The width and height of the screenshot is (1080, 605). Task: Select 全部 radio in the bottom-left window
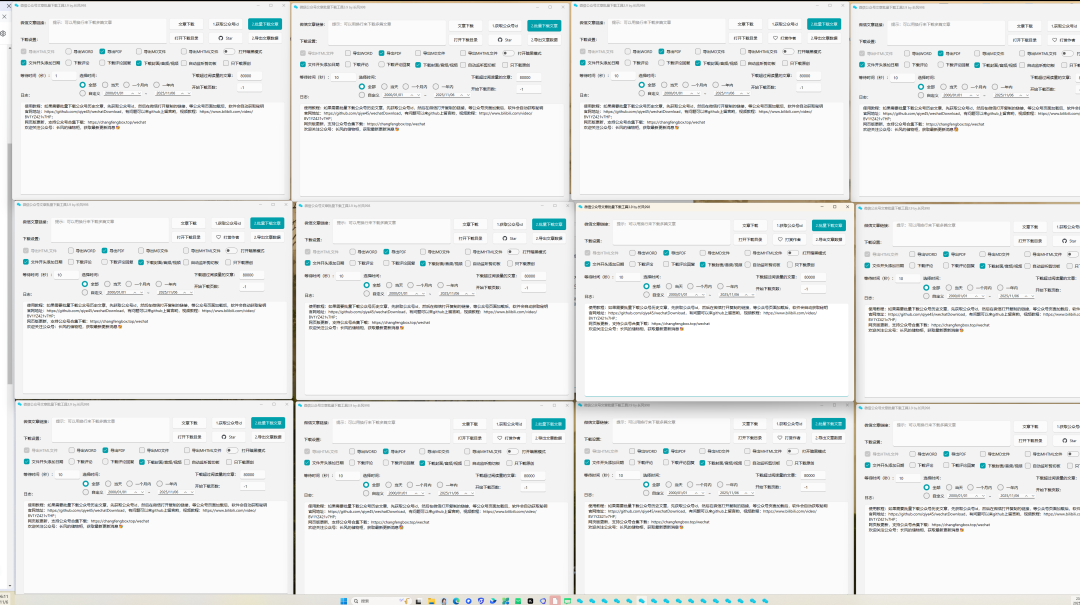pyautogui.click(x=85, y=484)
